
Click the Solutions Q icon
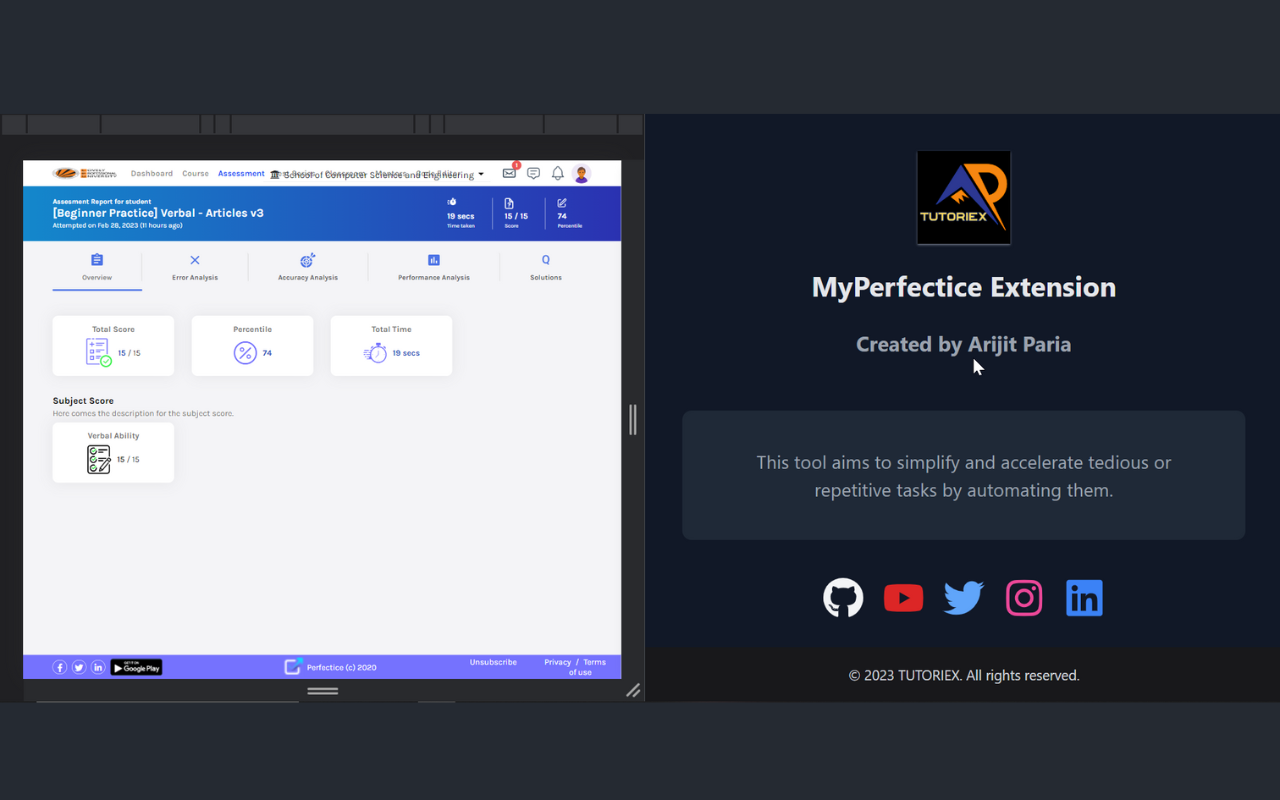(545, 260)
